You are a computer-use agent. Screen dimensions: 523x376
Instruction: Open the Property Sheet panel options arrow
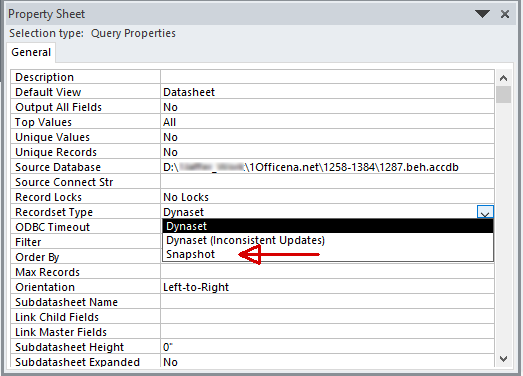point(482,14)
